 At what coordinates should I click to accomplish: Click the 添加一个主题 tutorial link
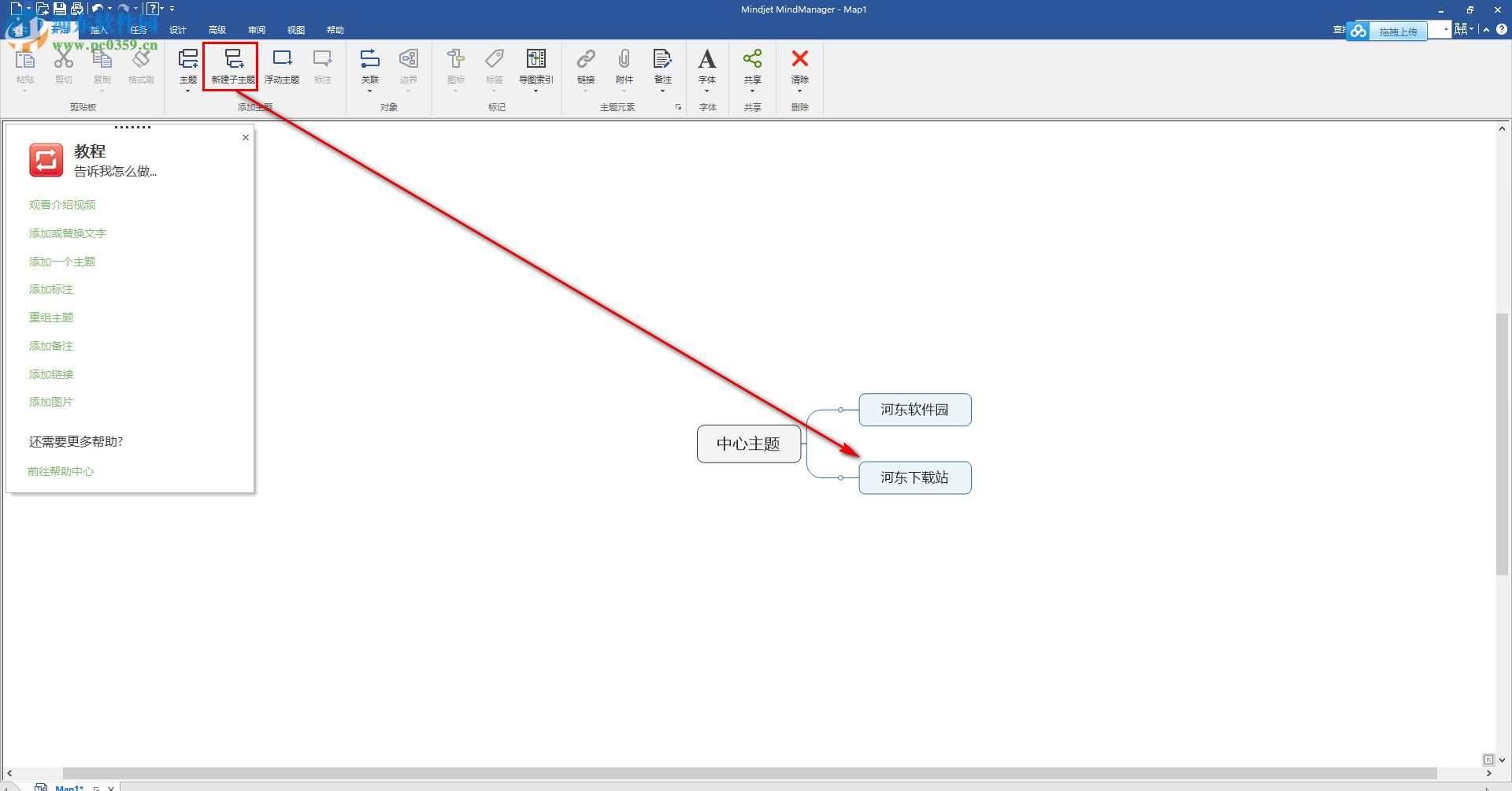[62, 262]
